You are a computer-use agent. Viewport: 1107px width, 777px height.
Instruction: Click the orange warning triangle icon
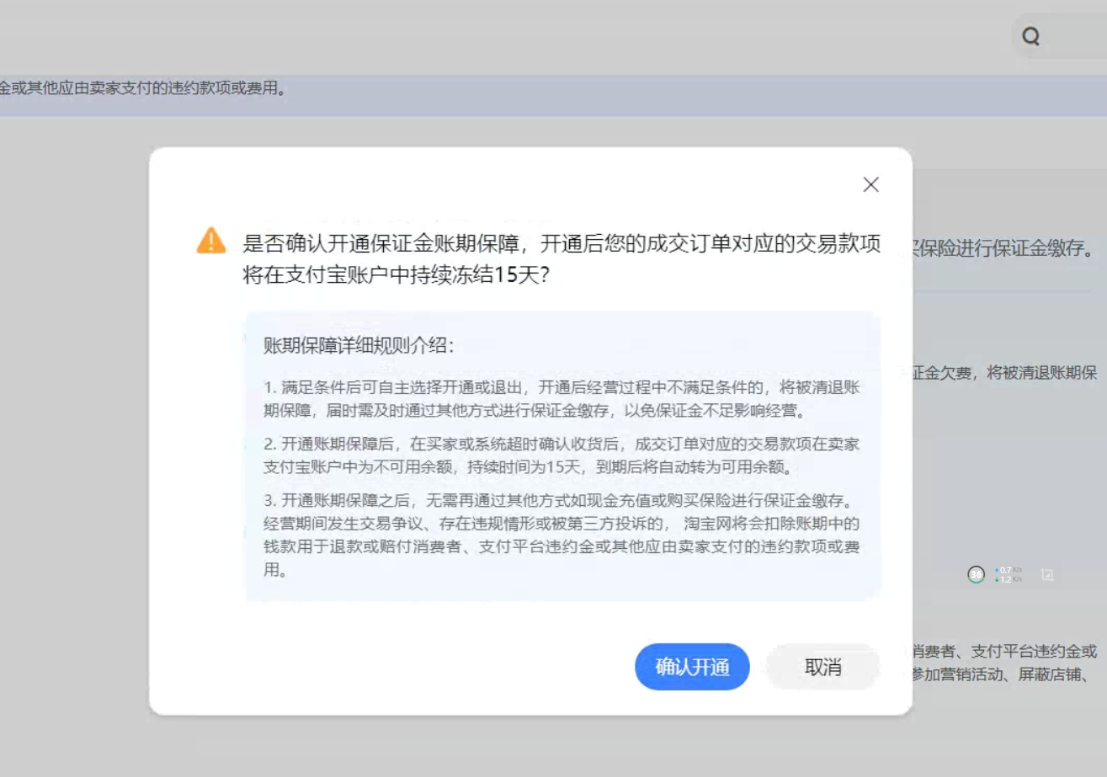click(211, 241)
